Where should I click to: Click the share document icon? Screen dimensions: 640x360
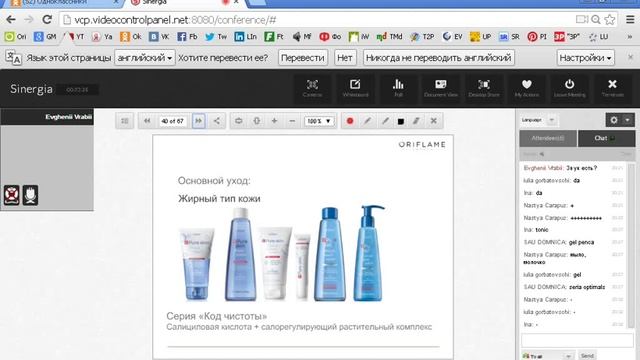[x=216, y=121]
